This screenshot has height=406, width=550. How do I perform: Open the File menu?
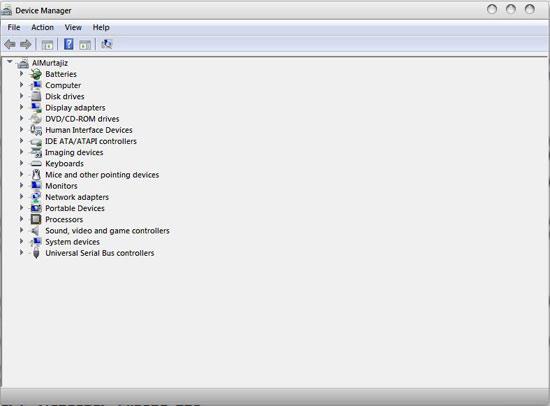pos(14,27)
